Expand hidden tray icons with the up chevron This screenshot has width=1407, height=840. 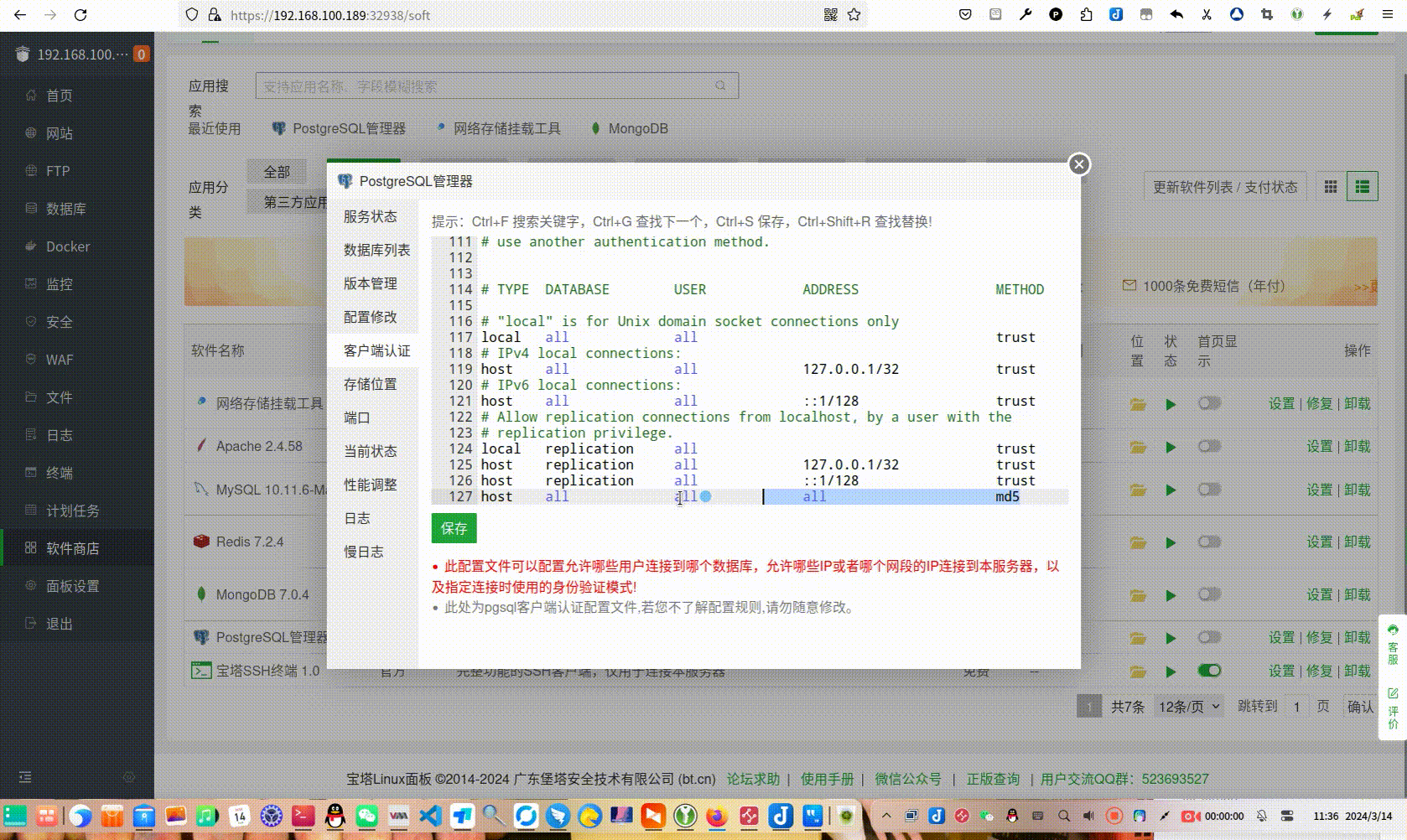885,815
